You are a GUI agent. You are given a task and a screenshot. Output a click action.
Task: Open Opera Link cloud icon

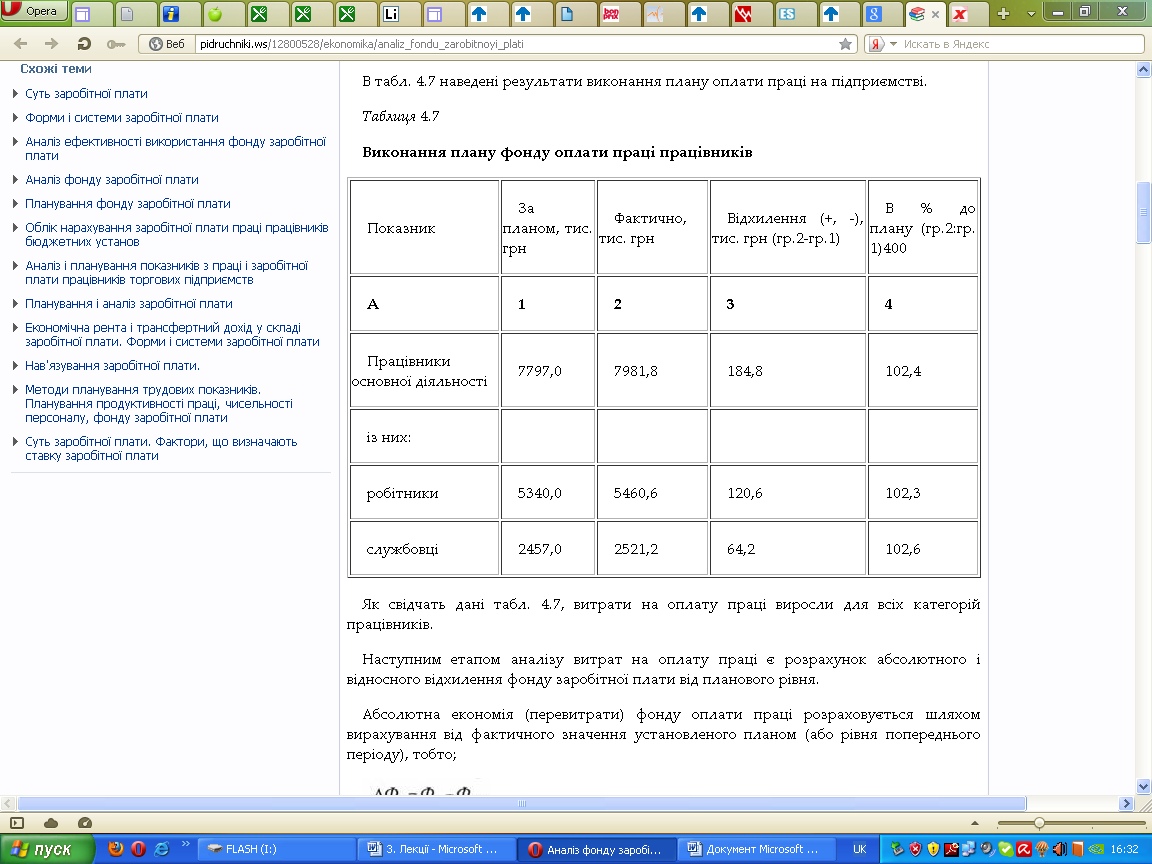[x=51, y=823]
